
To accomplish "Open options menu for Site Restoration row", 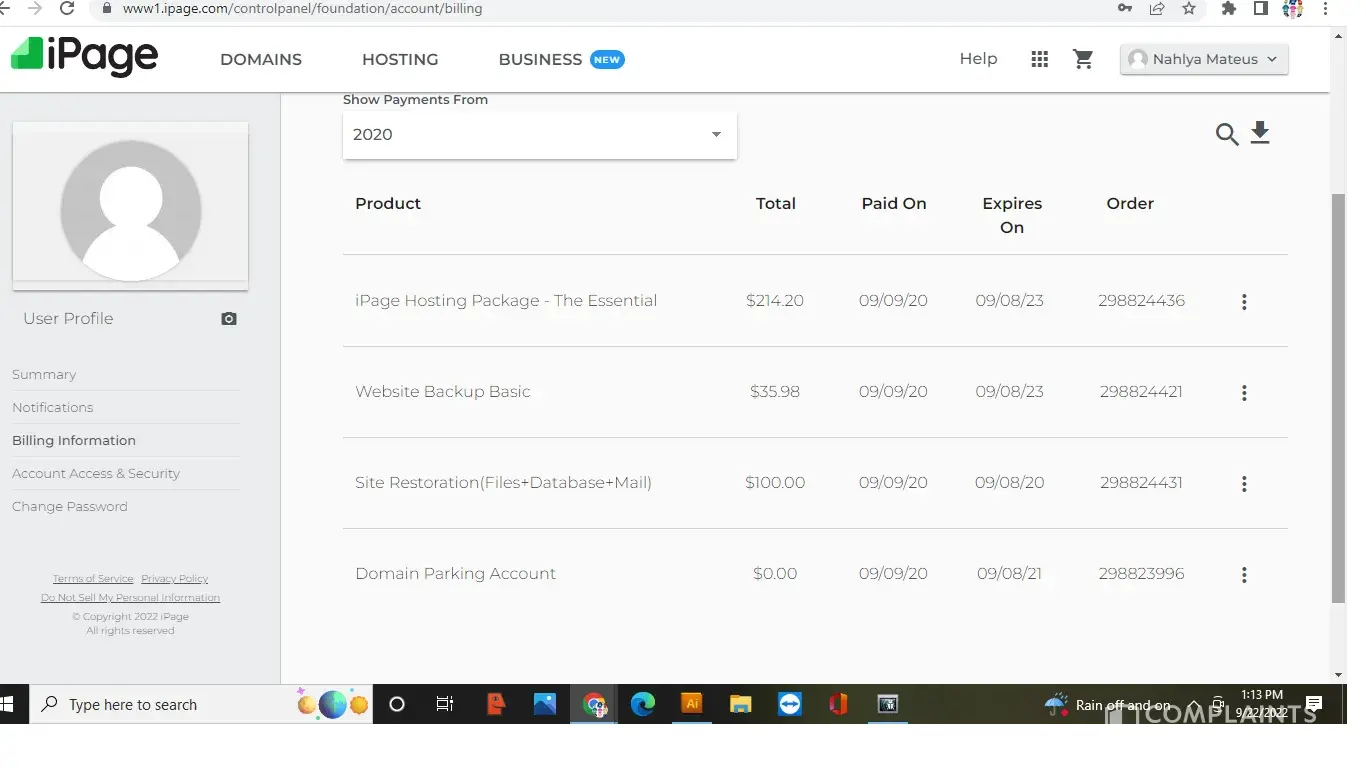I will point(1244,484).
